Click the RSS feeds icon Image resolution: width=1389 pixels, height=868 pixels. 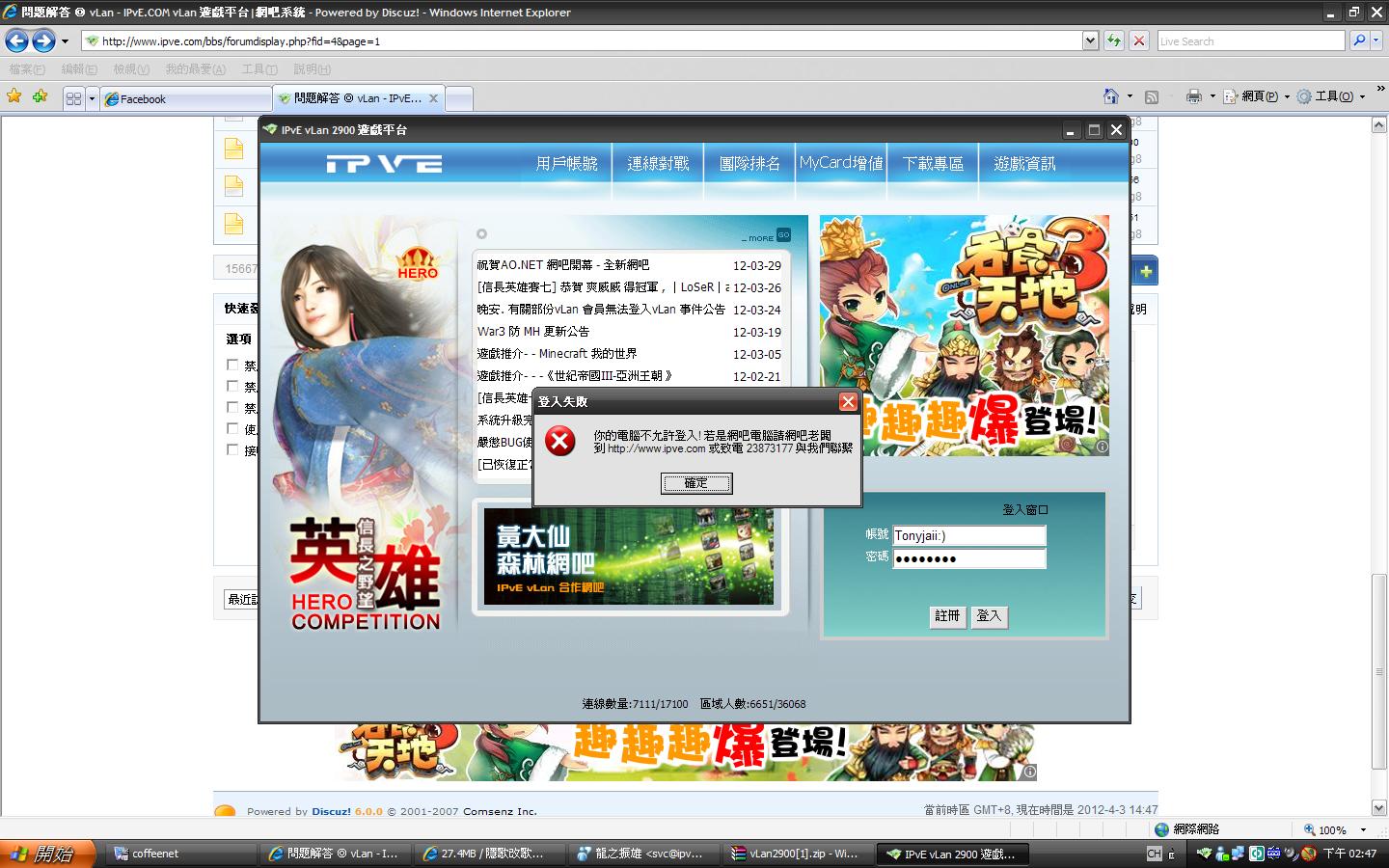pos(1151,96)
